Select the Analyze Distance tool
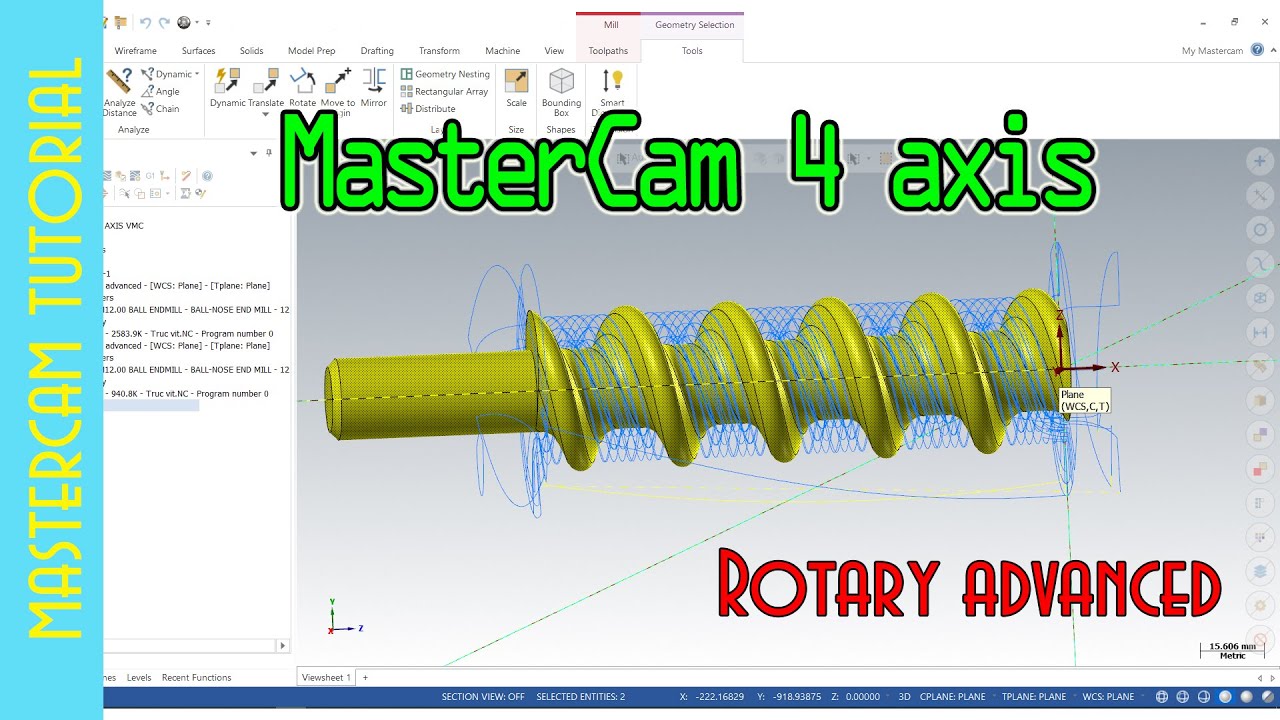 pos(119,93)
